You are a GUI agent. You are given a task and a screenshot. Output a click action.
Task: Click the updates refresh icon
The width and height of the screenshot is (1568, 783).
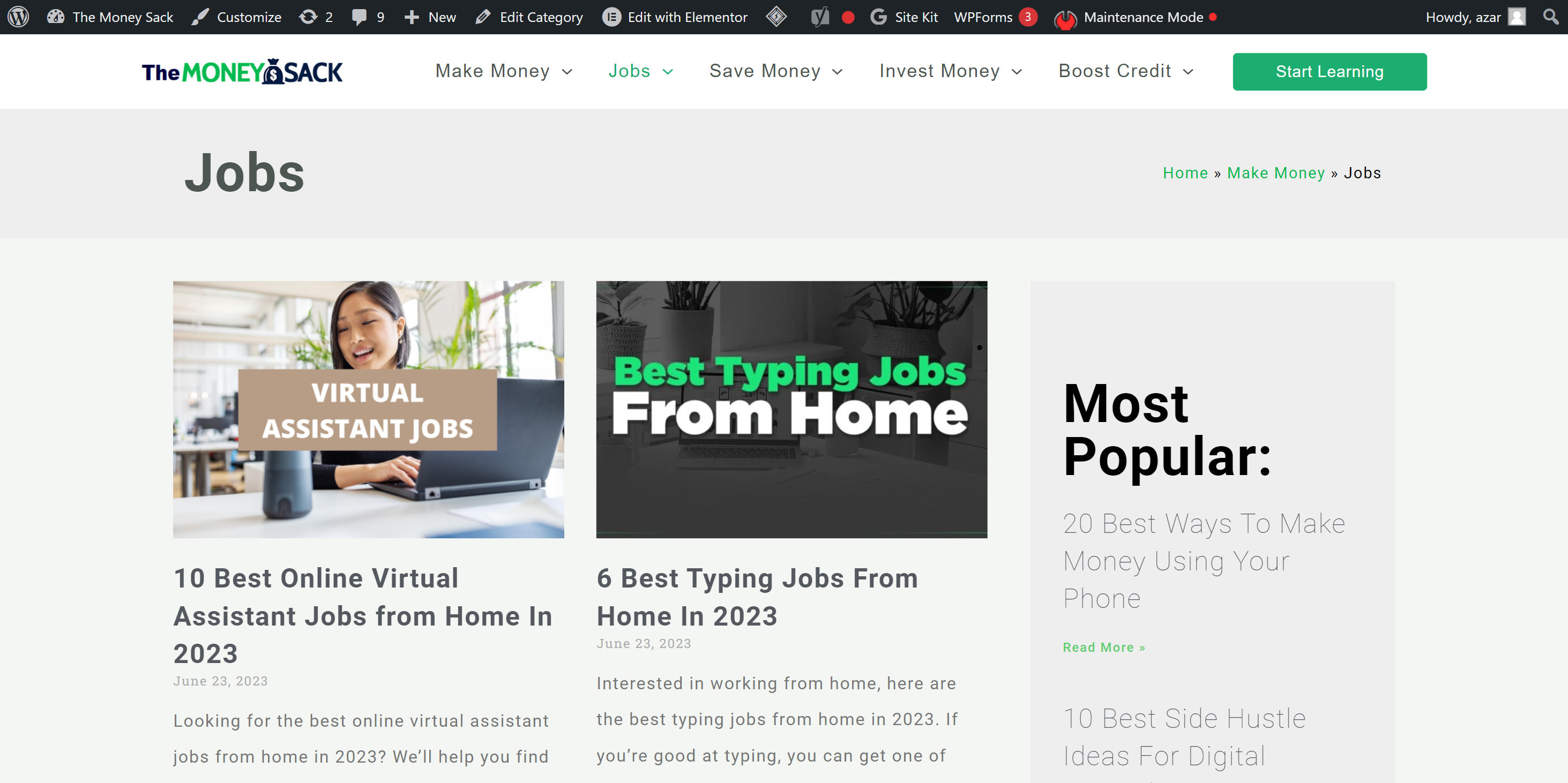click(x=308, y=17)
